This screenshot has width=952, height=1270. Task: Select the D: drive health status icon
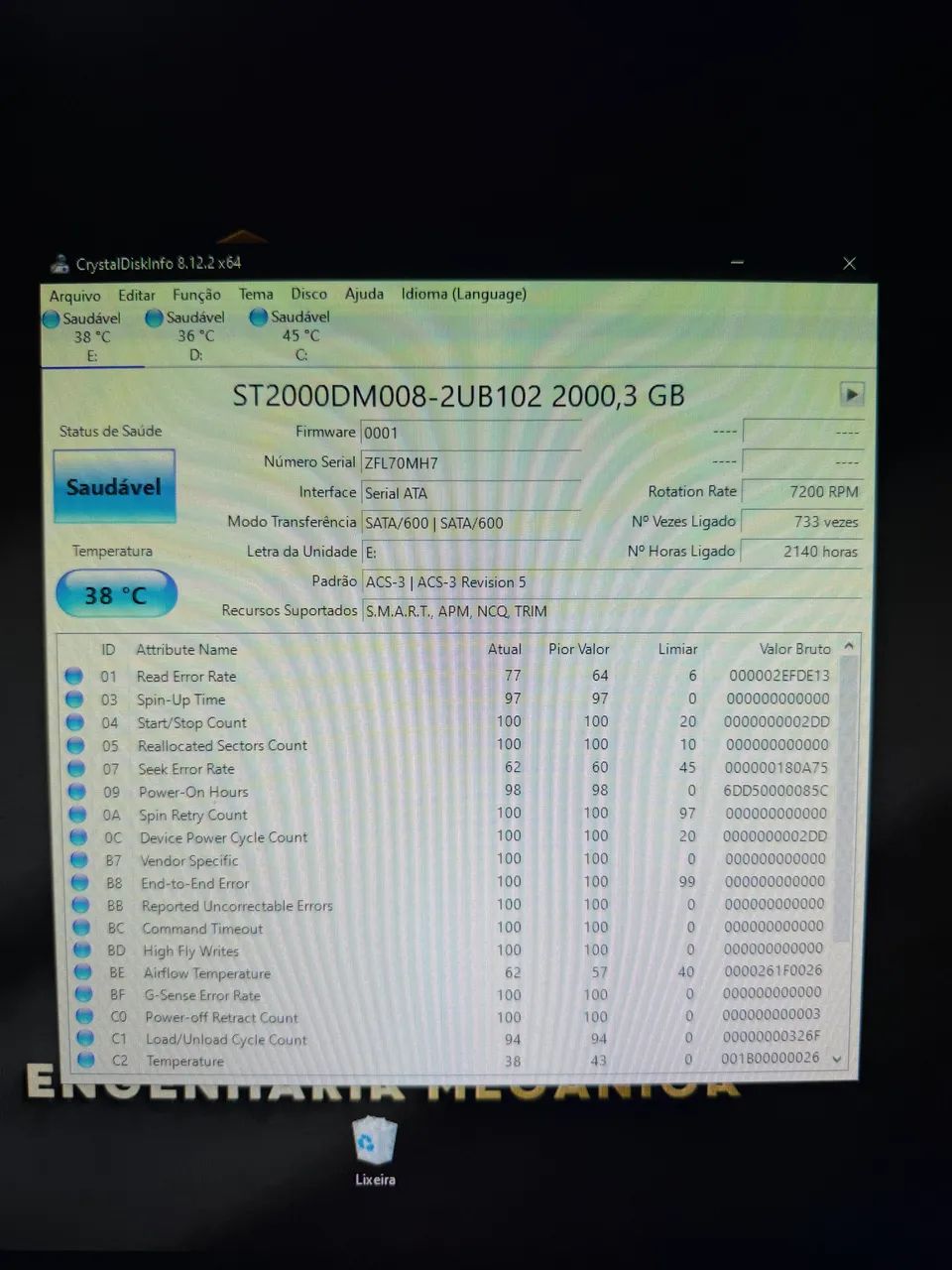(154, 318)
